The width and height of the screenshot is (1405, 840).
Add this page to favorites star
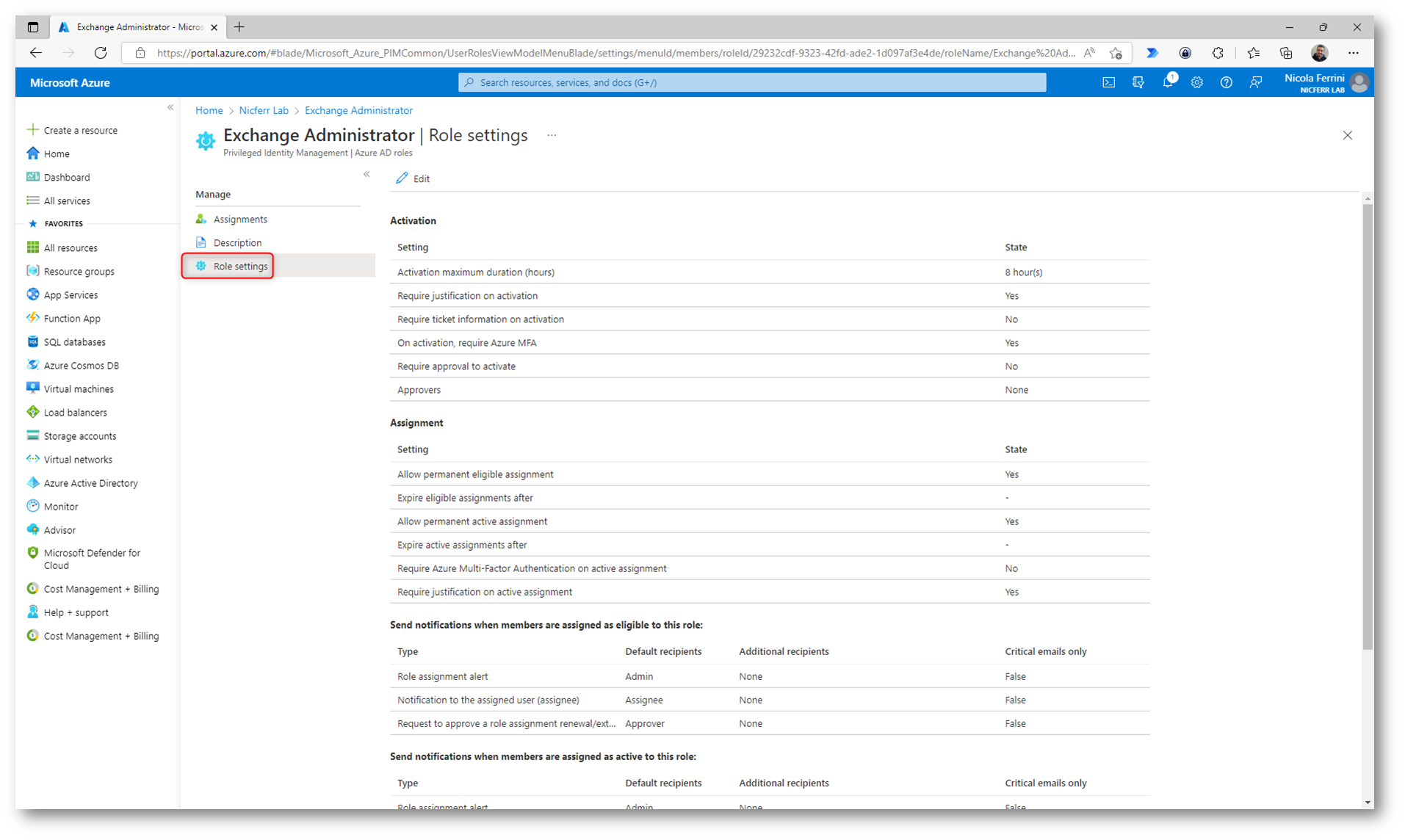coord(1116,53)
